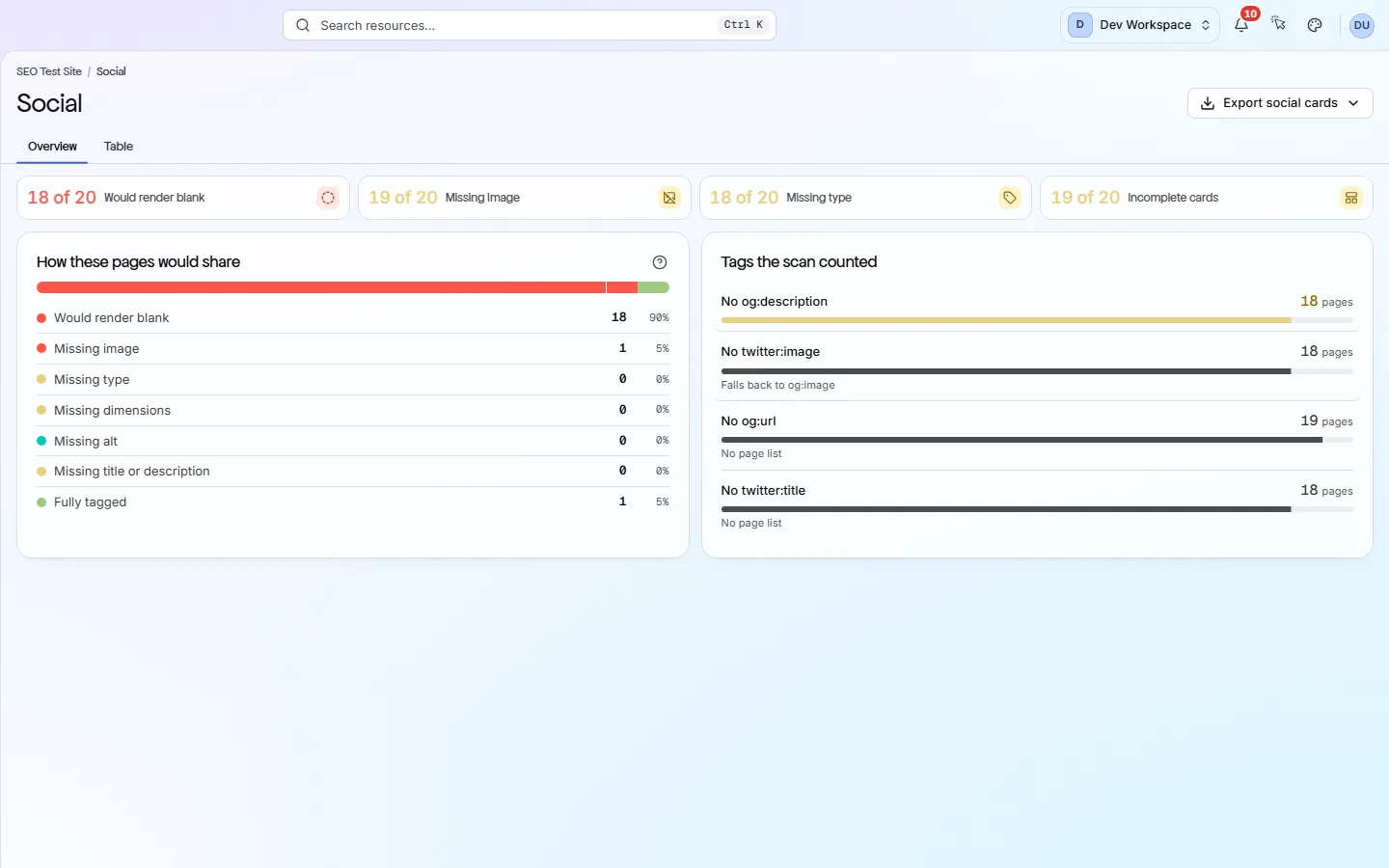Screen dimensions: 1389x868
Task: Click the Social breadcrumb
Action: click(x=111, y=71)
